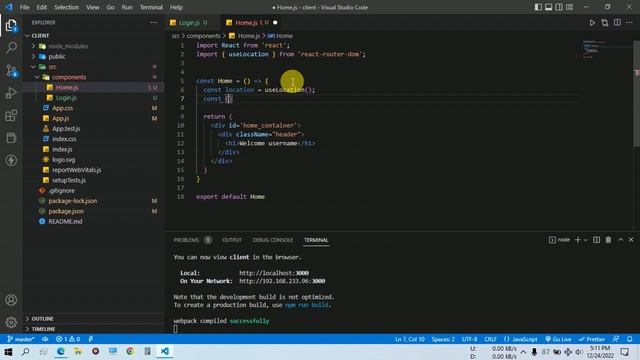Click errors and warnings count in status bar
The image size is (640, 360).
[68, 339]
